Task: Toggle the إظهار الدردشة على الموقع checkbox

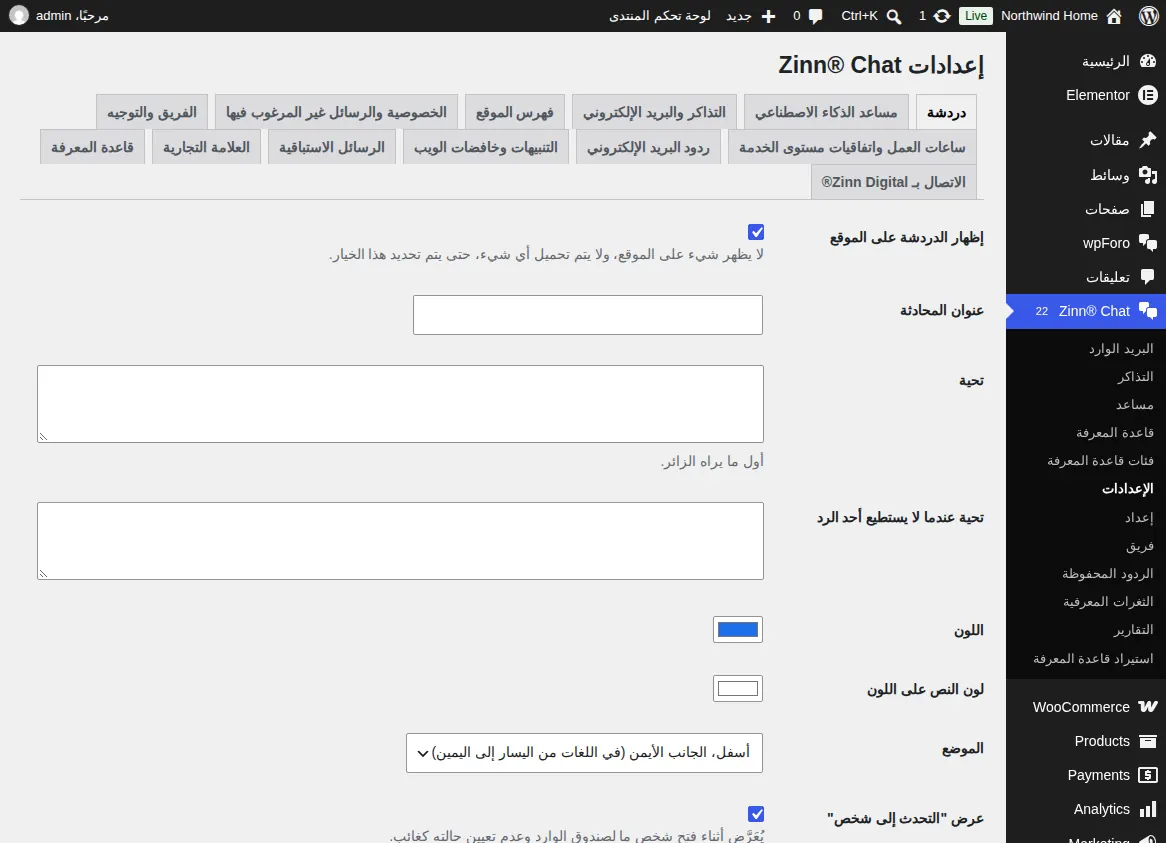Action: (756, 232)
